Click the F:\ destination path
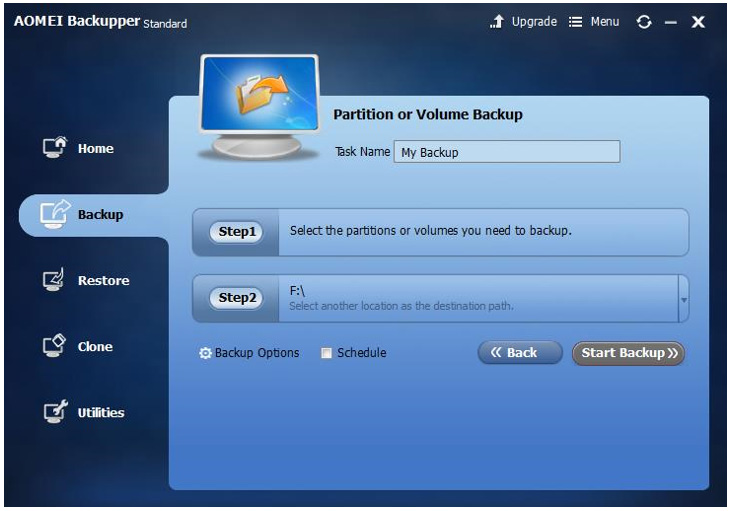Viewport: 731px width, 511px height. click(x=297, y=291)
